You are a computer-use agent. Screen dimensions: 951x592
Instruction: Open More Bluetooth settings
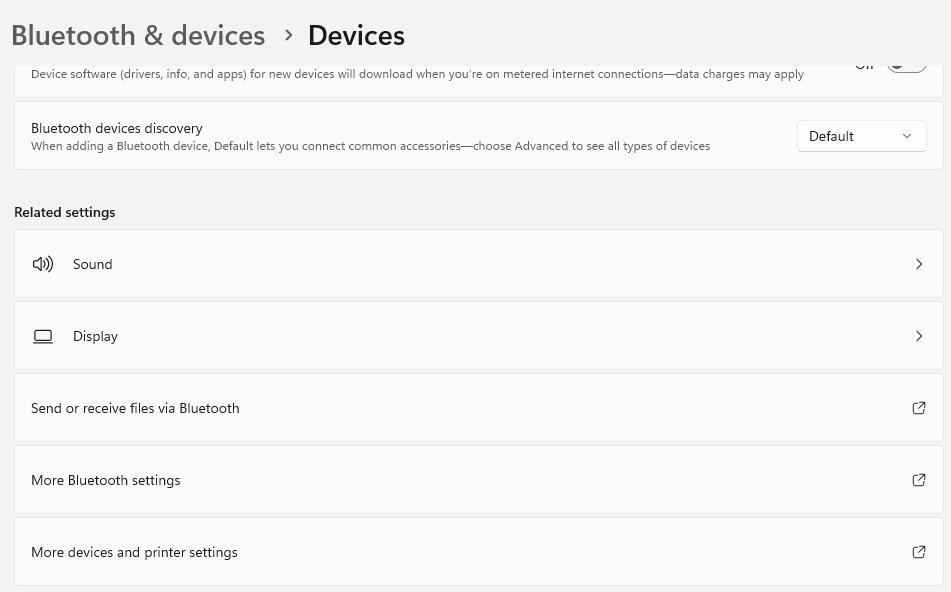[x=479, y=480]
